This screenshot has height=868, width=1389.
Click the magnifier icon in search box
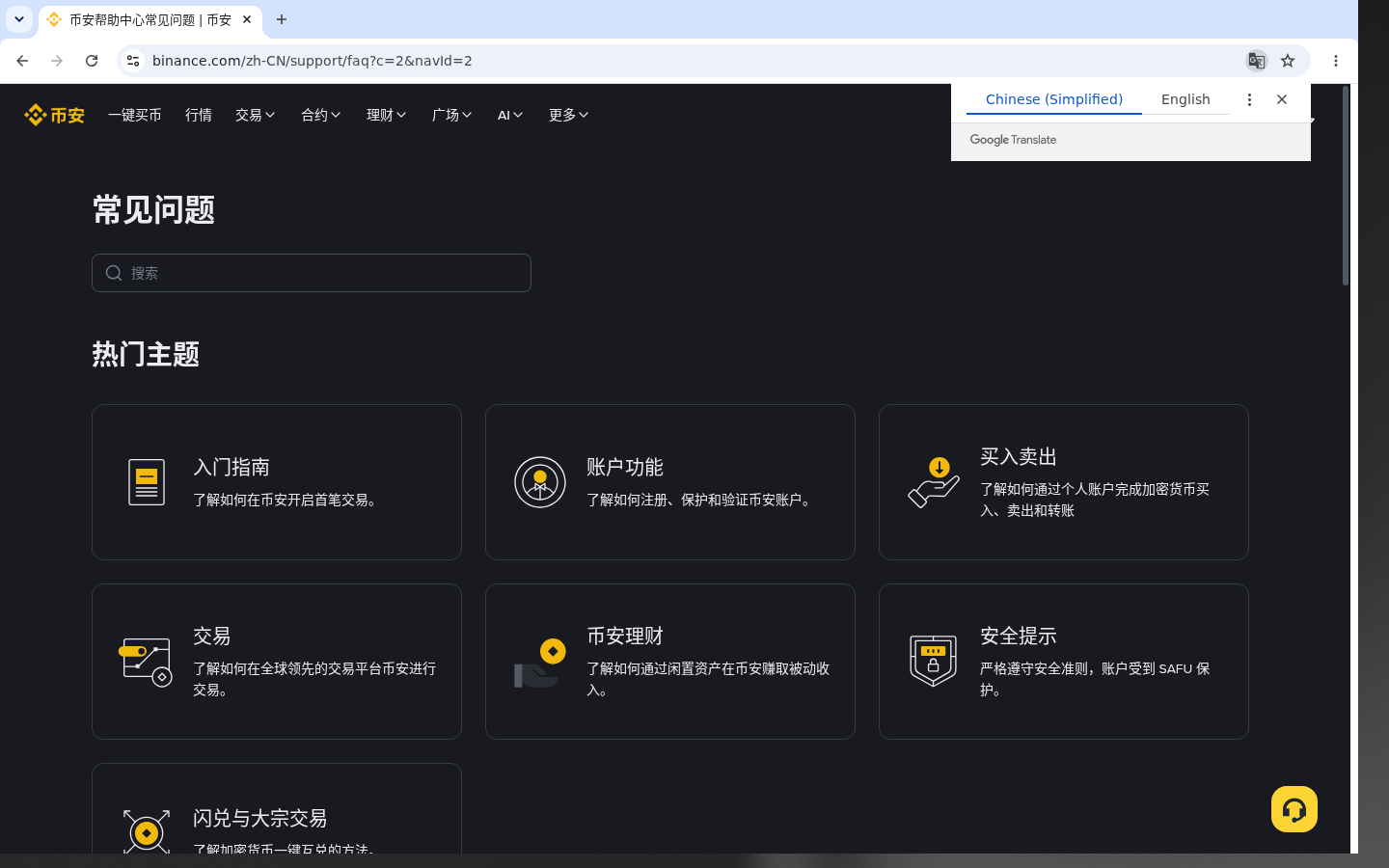point(114,273)
